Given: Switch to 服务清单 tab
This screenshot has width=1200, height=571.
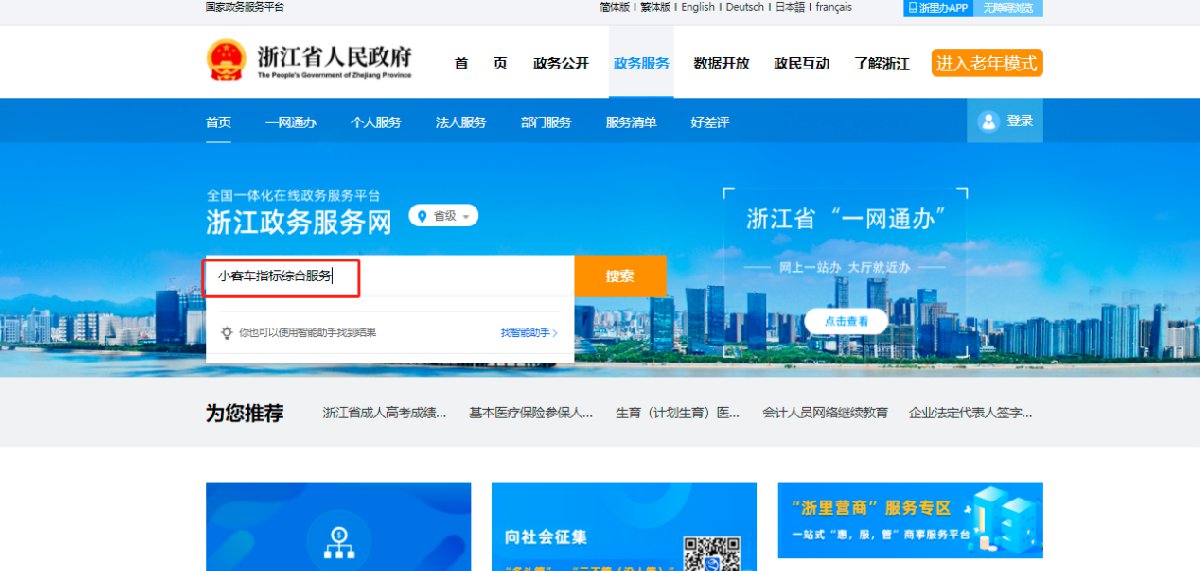Looking at the screenshot, I should click(x=631, y=122).
